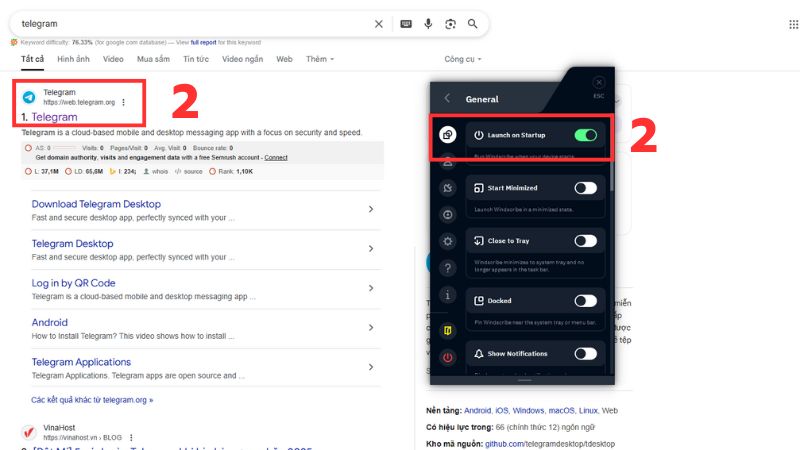Screen dimensions: 800x450
Task: Click into the telegram search field
Action: point(194,24)
